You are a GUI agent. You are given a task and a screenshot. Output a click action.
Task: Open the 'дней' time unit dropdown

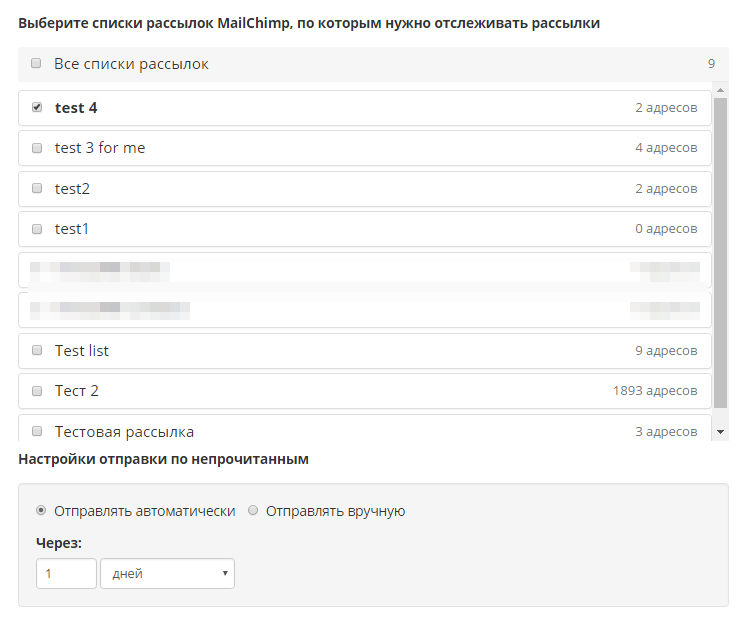(x=167, y=573)
